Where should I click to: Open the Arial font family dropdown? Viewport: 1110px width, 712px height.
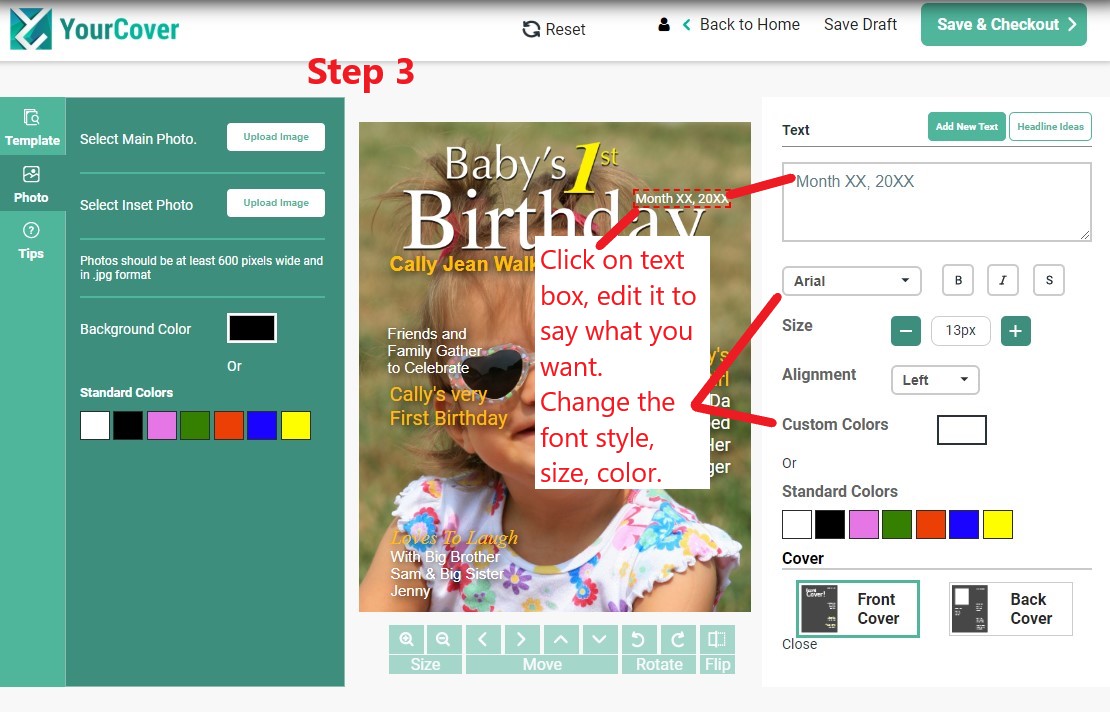tap(851, 281)
